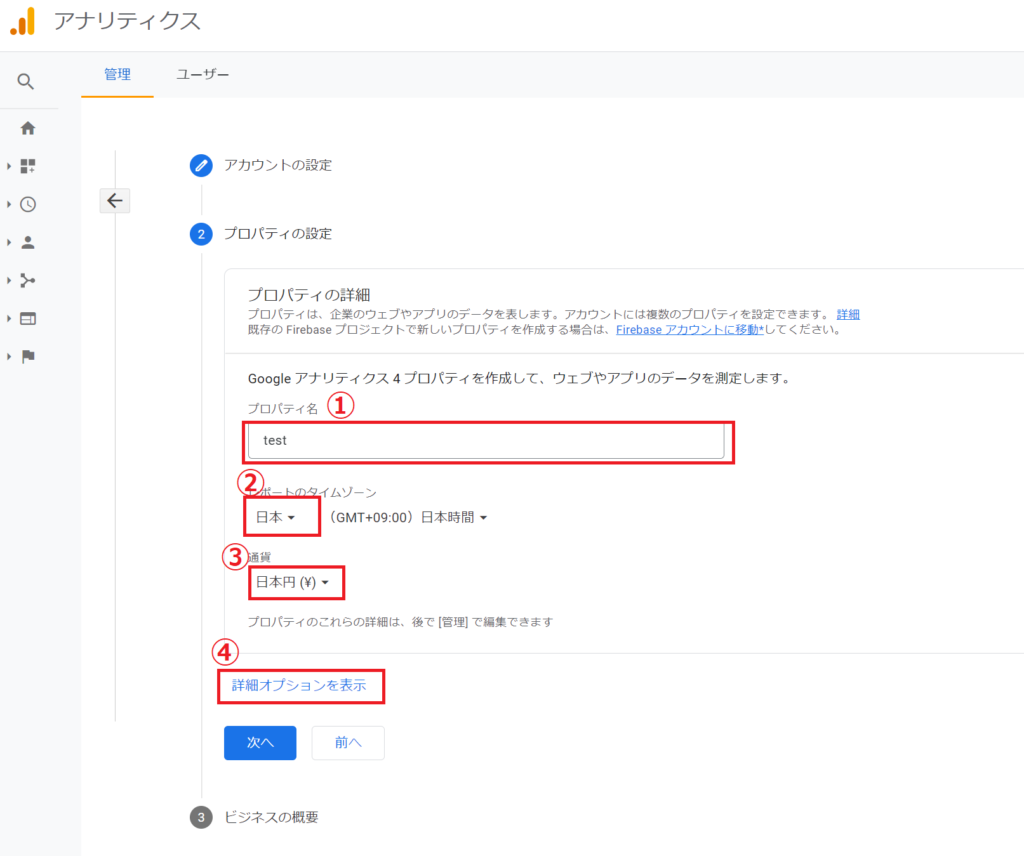Click the 通貨 label
Viewport: 1024px width, 856px height.
pyautogui.click(x=259, y=557)
